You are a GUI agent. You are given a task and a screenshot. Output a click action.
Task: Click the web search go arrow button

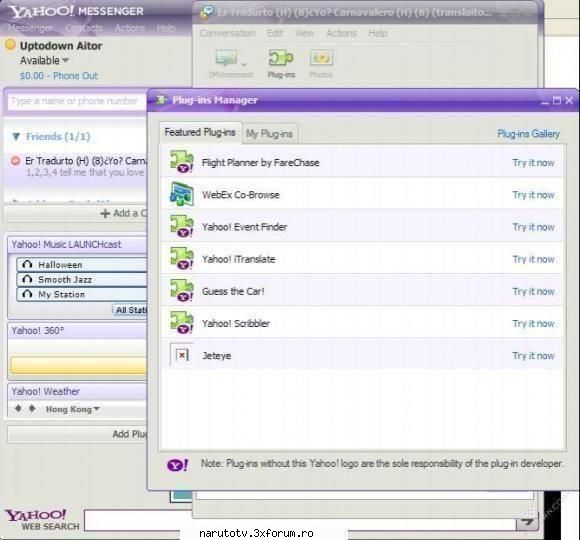coord(527,523)
